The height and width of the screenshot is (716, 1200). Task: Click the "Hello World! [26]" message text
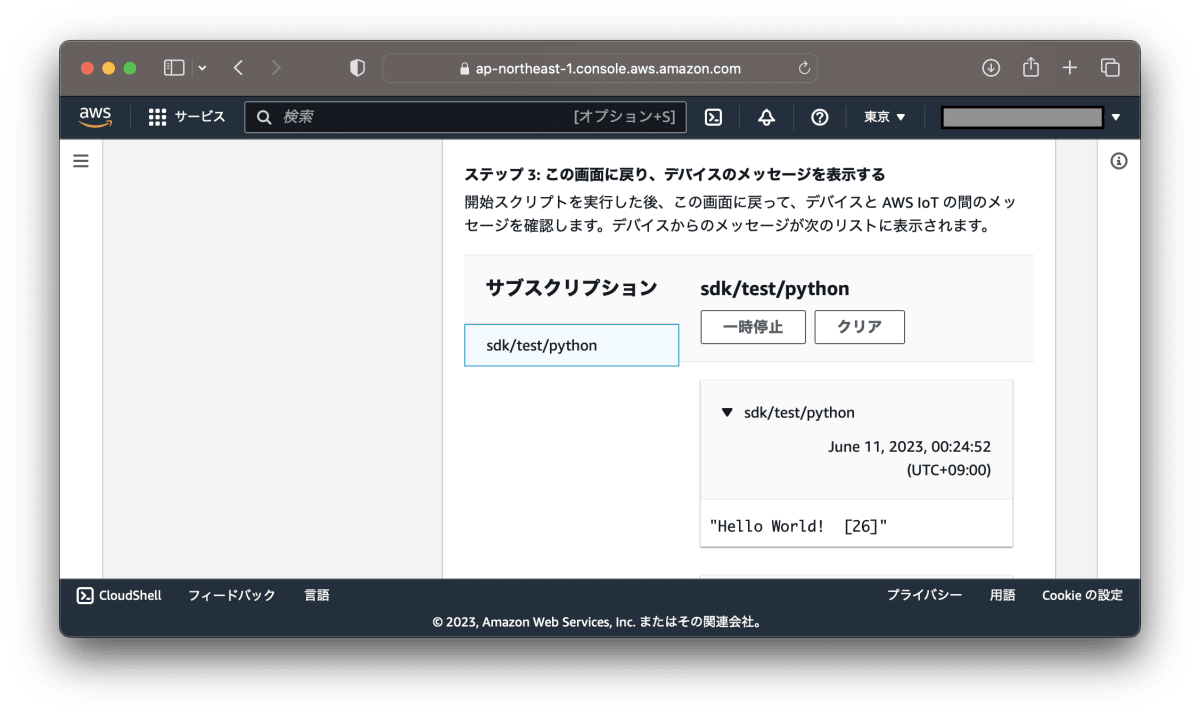click(798, 526)
